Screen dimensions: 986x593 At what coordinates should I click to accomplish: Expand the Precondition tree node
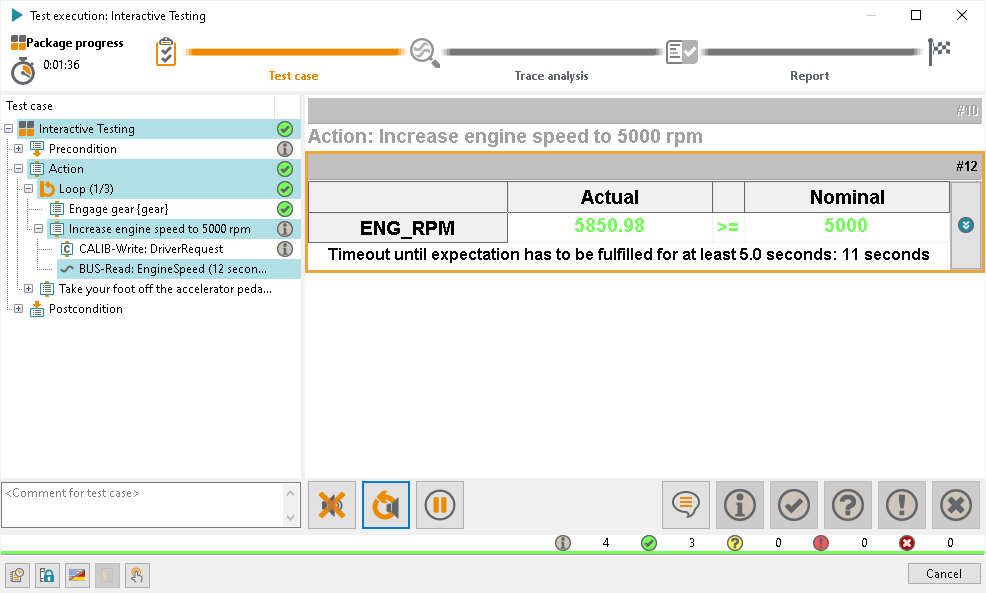(18, 149)
